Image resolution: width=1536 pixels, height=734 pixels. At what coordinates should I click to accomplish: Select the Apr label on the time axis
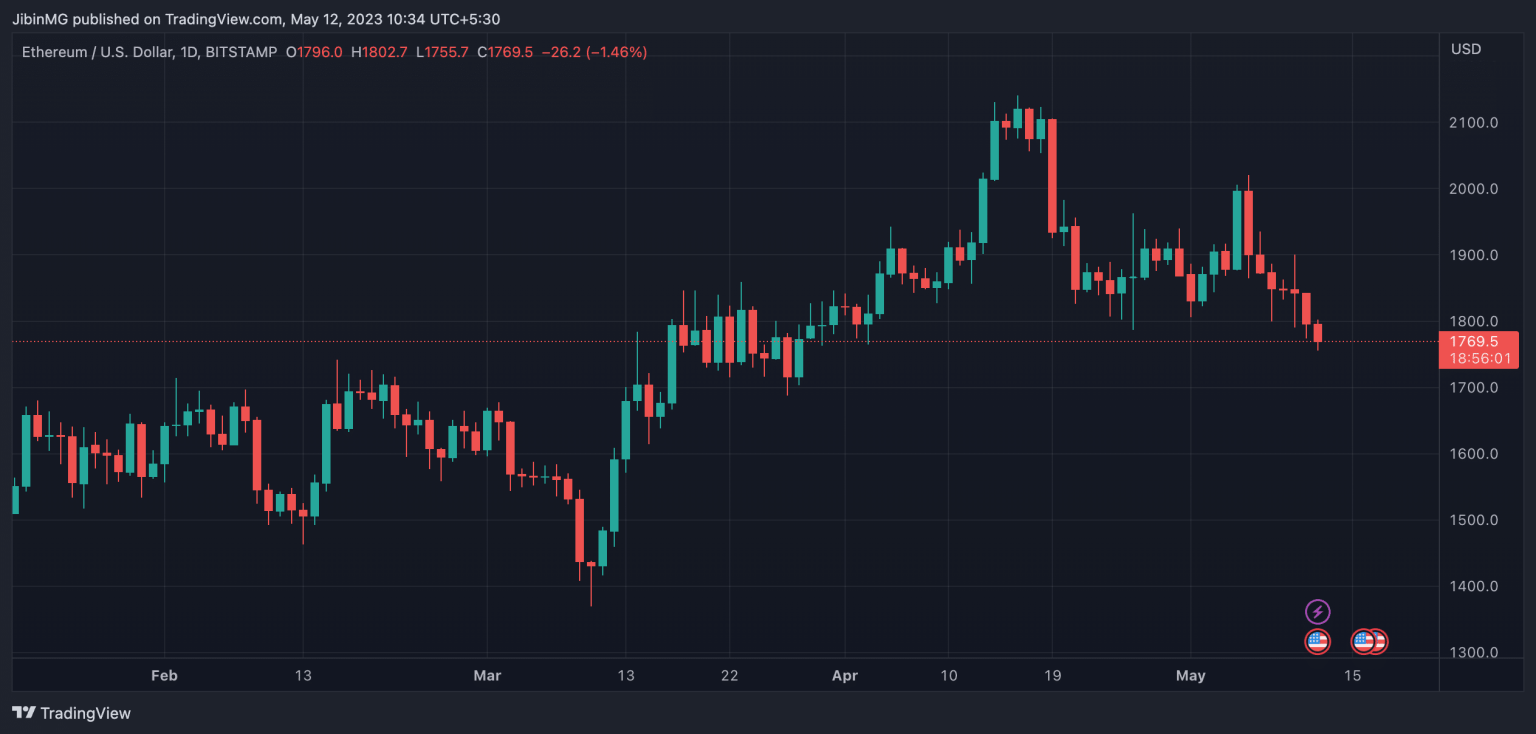(846, 676)
